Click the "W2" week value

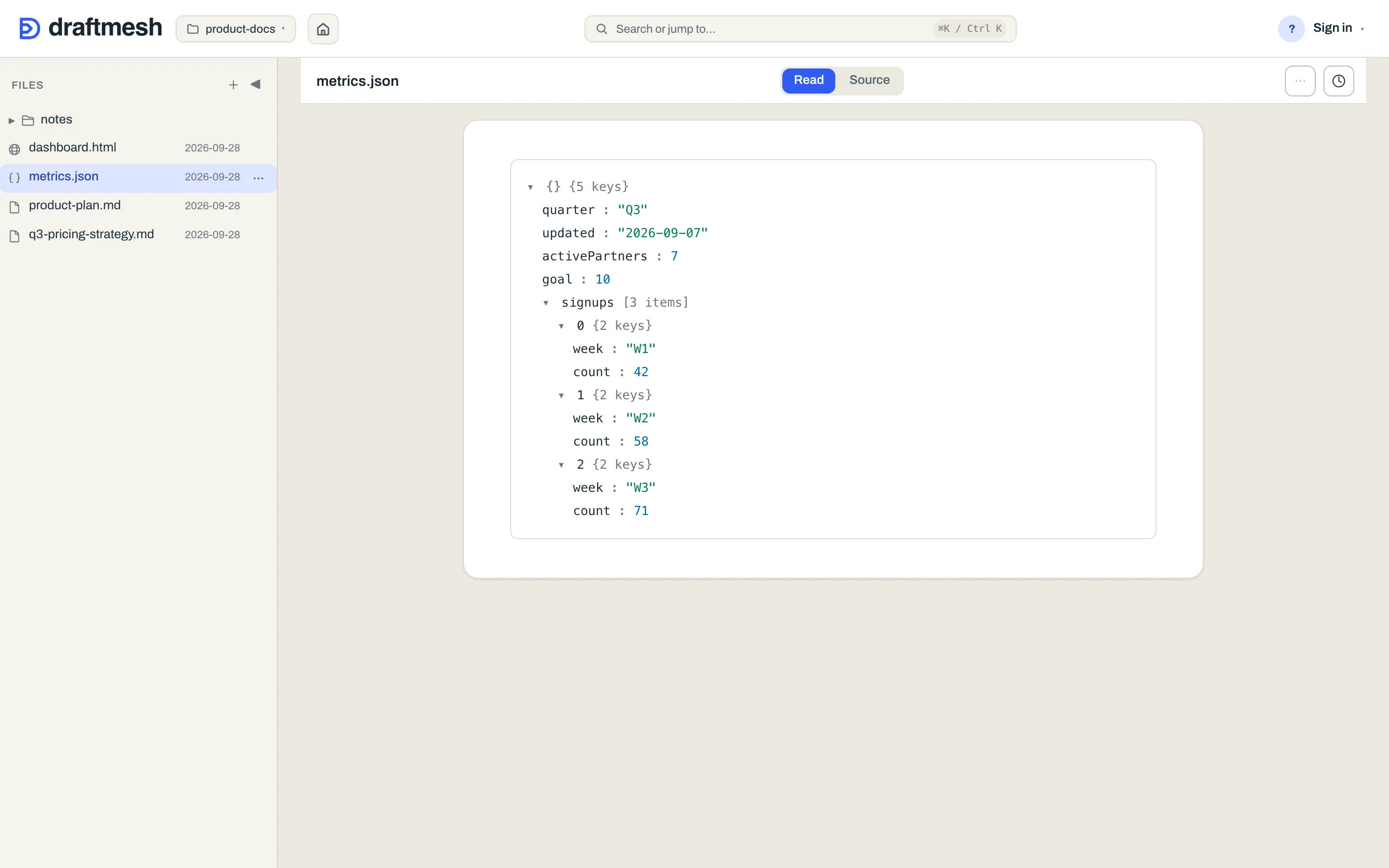coord(640,419)
